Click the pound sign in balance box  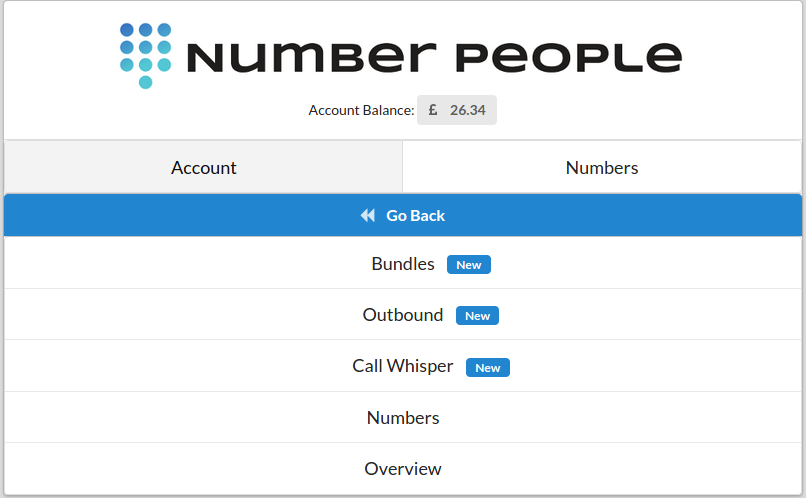click(433, 110)
